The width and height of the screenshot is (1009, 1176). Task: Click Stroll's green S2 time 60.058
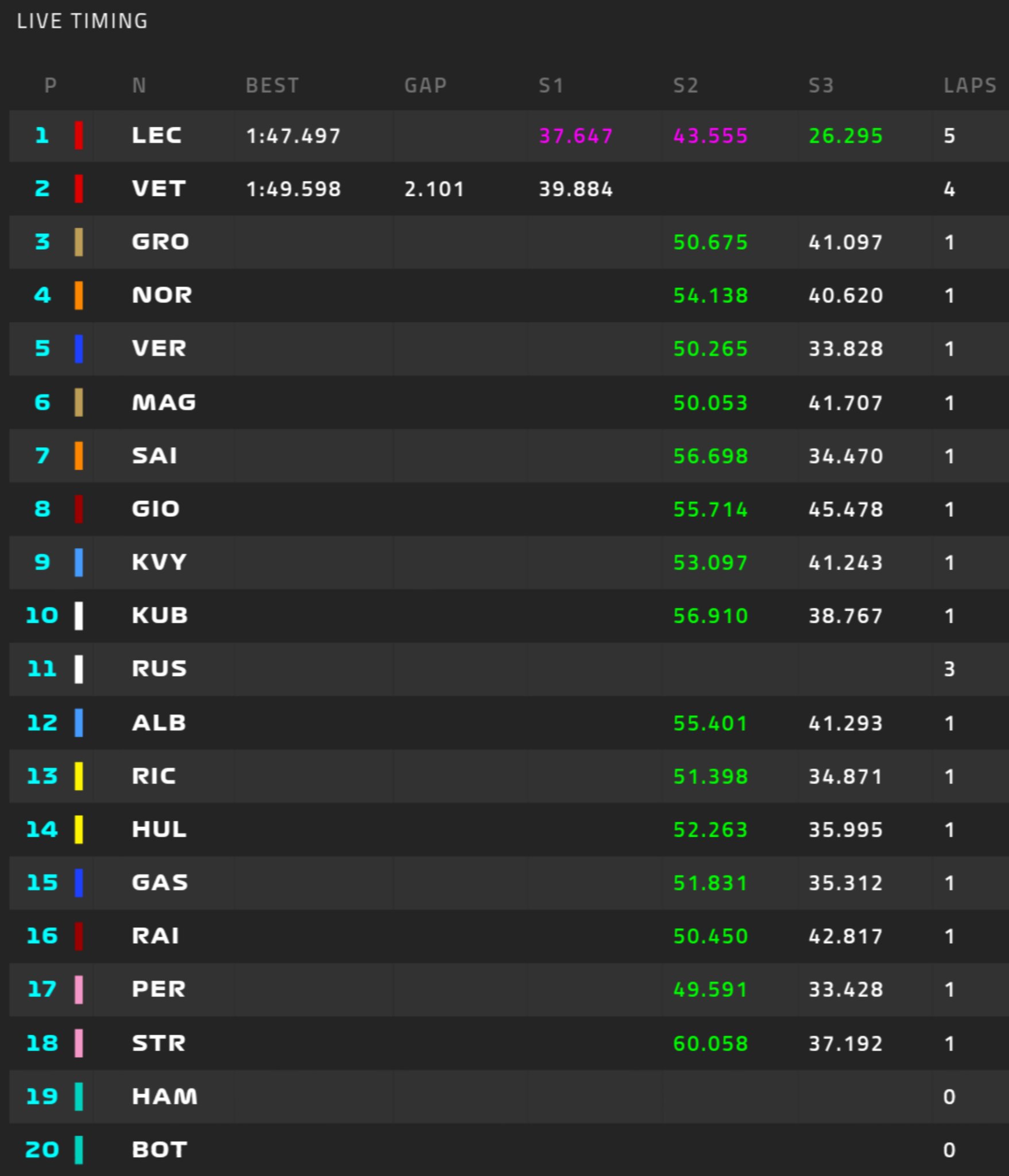710,1043
